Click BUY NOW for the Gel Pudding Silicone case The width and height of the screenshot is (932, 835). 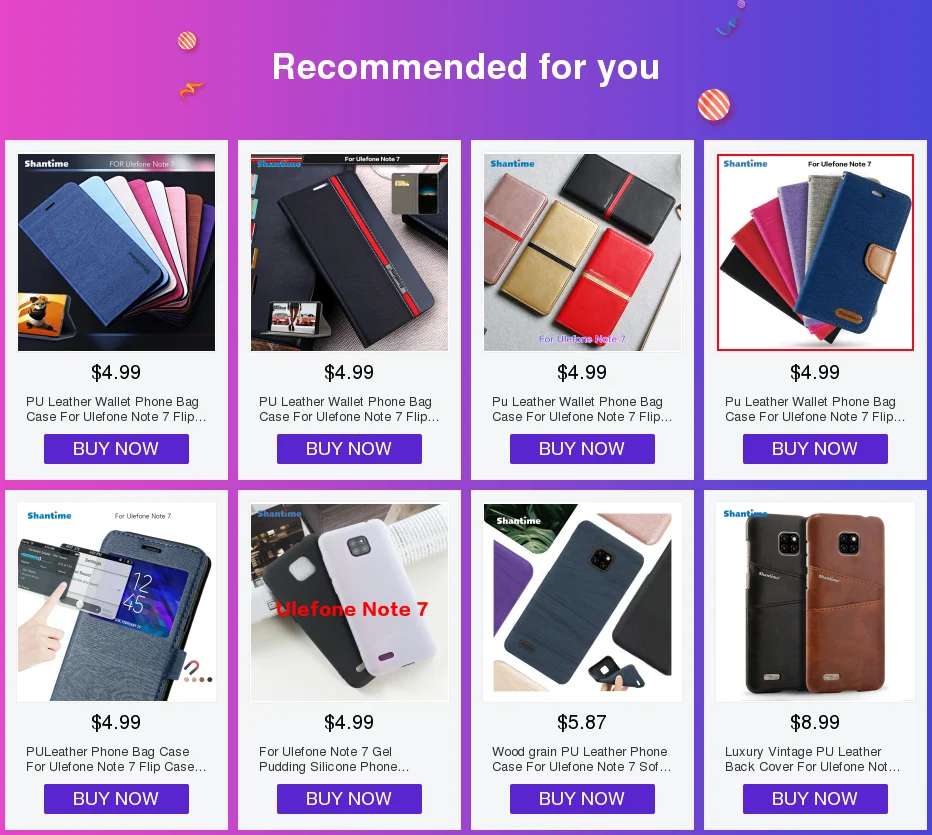click(x=350, y=799)
